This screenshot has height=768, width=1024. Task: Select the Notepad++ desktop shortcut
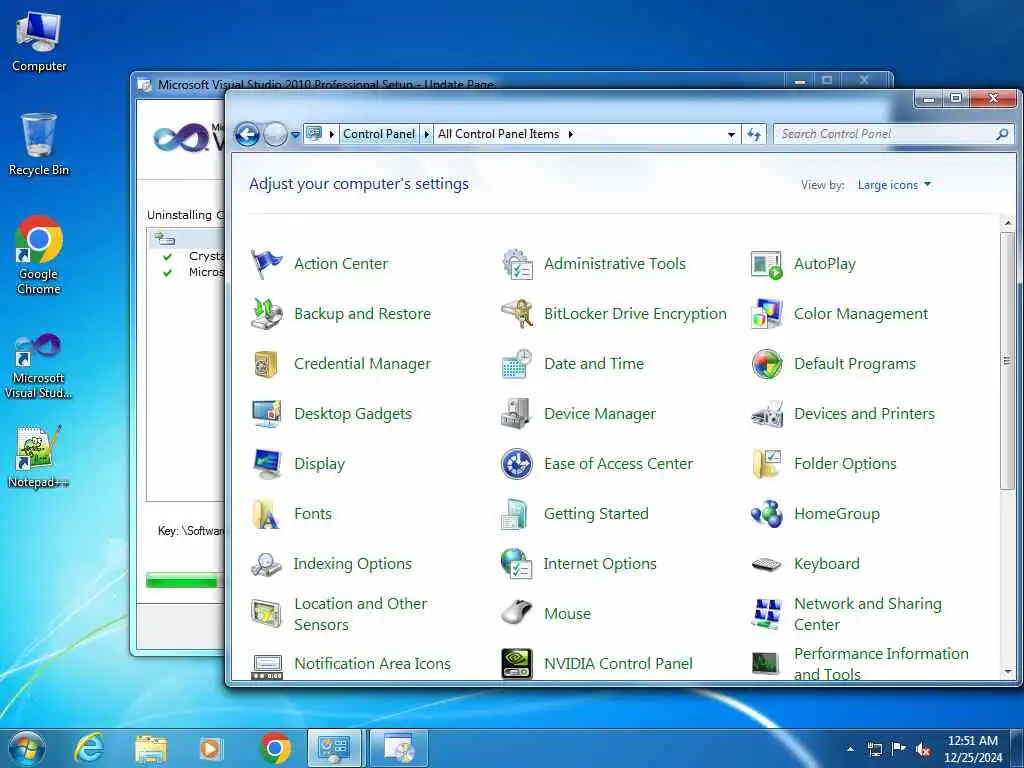pos(37,456)
